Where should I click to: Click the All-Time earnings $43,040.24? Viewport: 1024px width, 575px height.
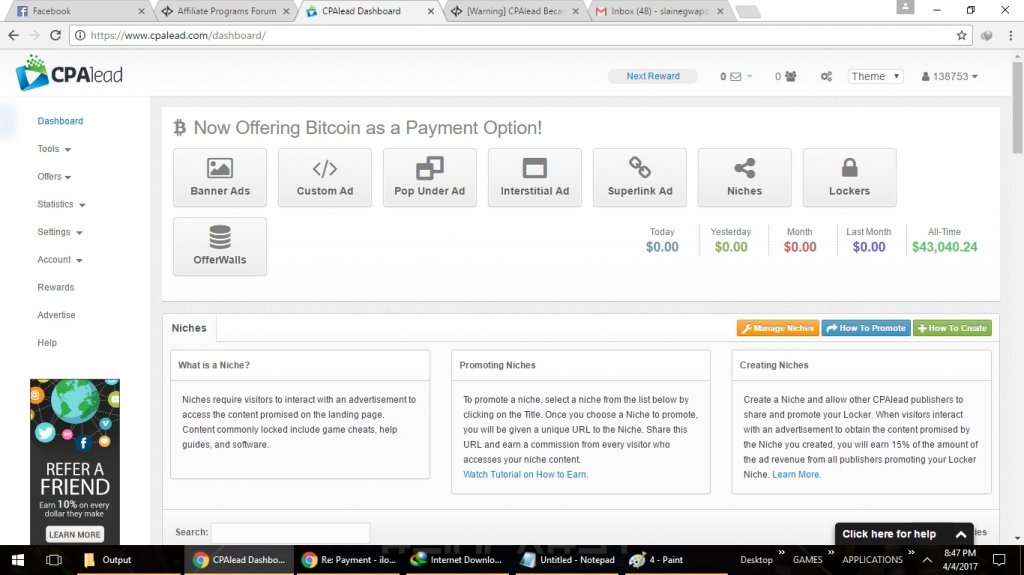[944, 247]
